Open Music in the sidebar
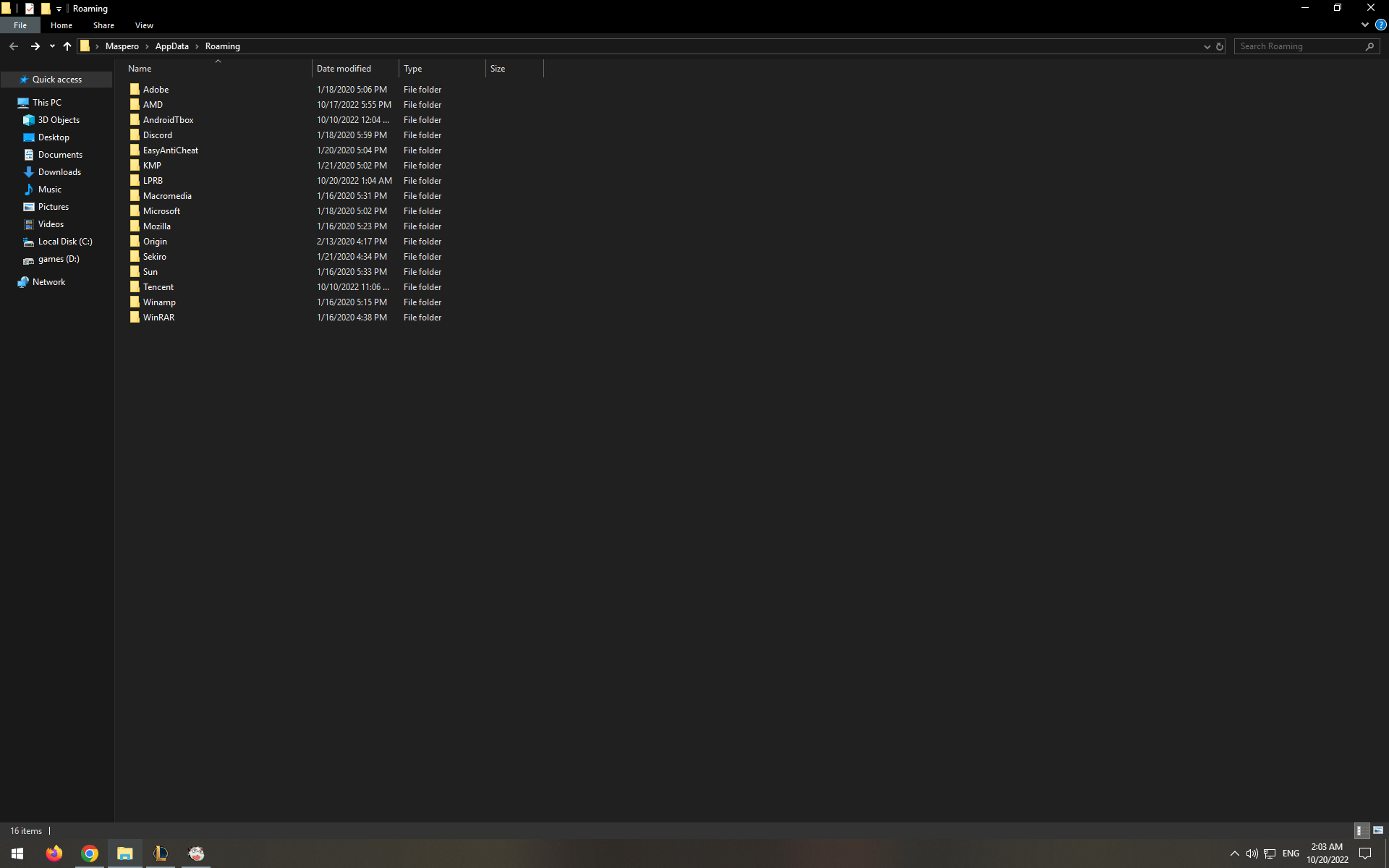 [x=50, y=190]
